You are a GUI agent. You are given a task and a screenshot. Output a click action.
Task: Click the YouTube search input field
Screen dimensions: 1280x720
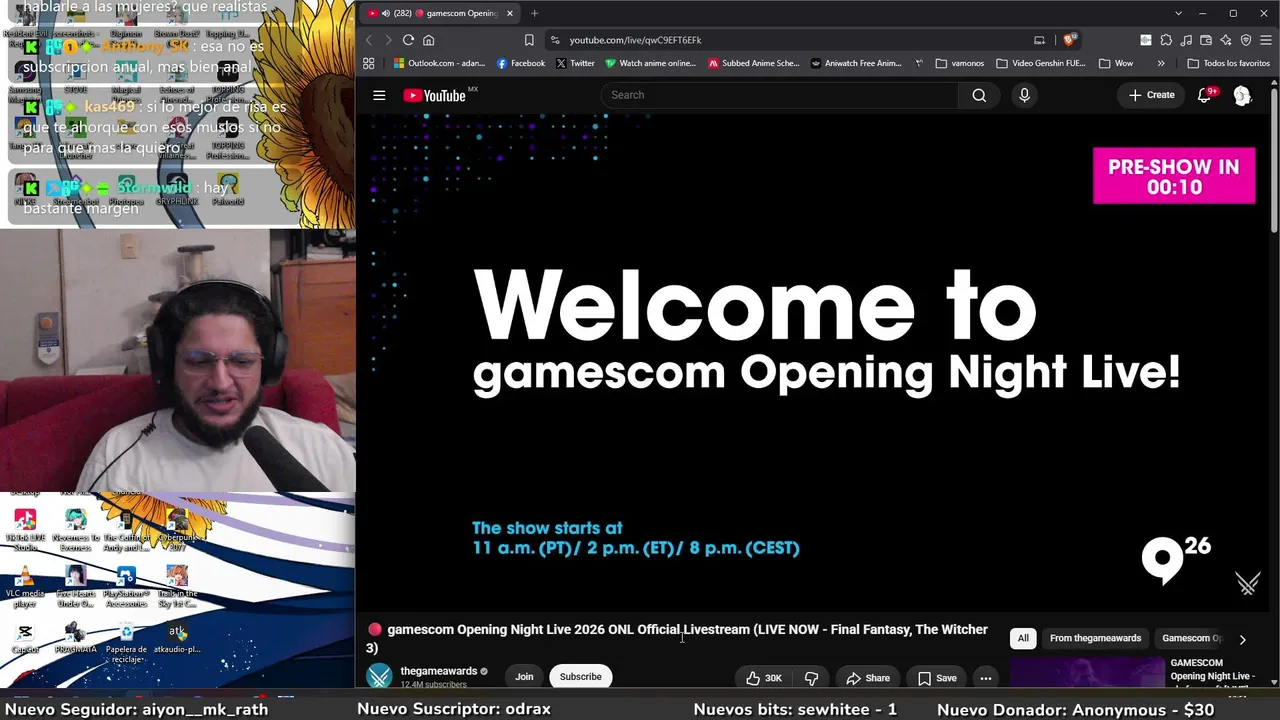[780, 95]
